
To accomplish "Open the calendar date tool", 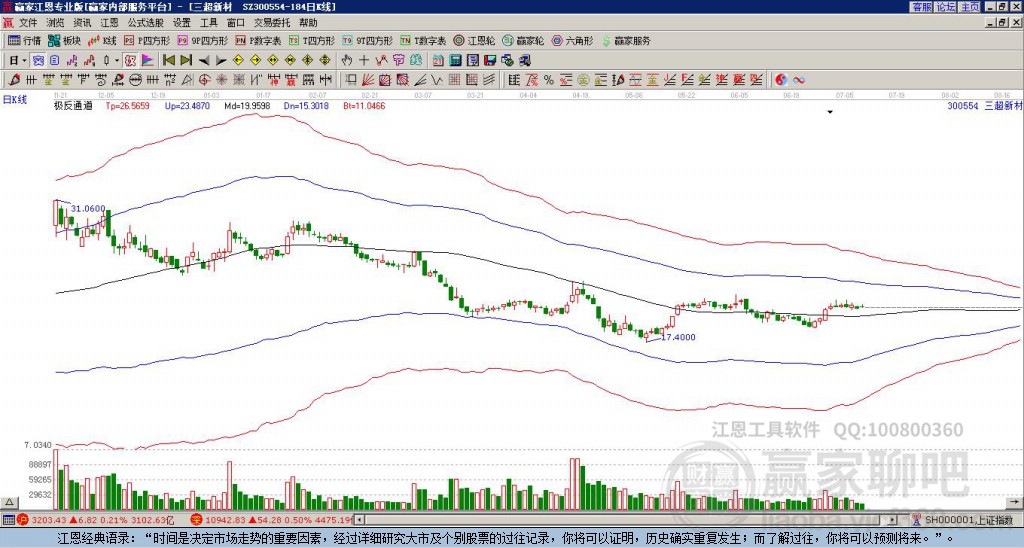I will [438, 61].
